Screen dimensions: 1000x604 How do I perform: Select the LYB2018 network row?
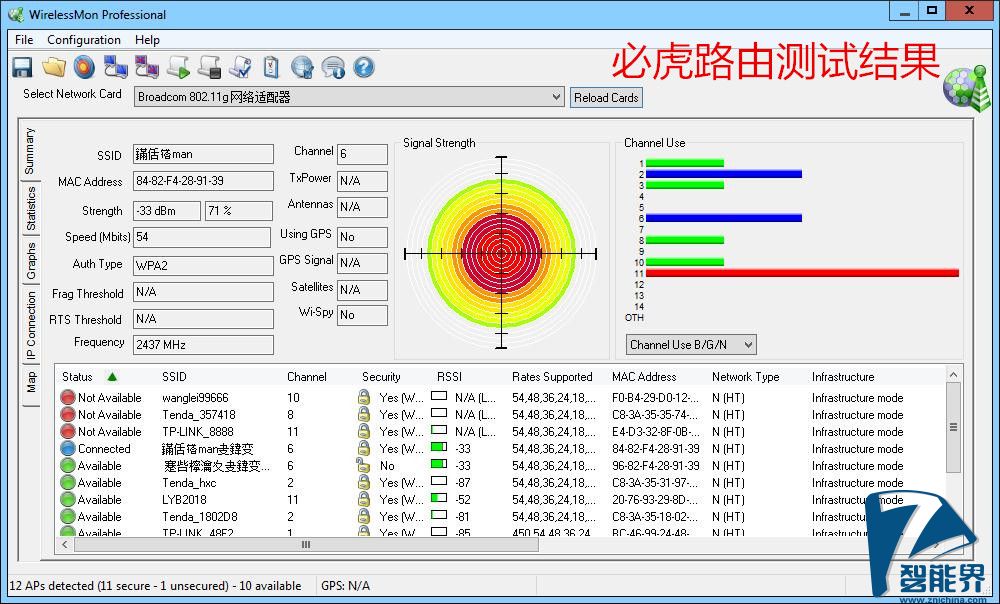[x=501, y=499]
